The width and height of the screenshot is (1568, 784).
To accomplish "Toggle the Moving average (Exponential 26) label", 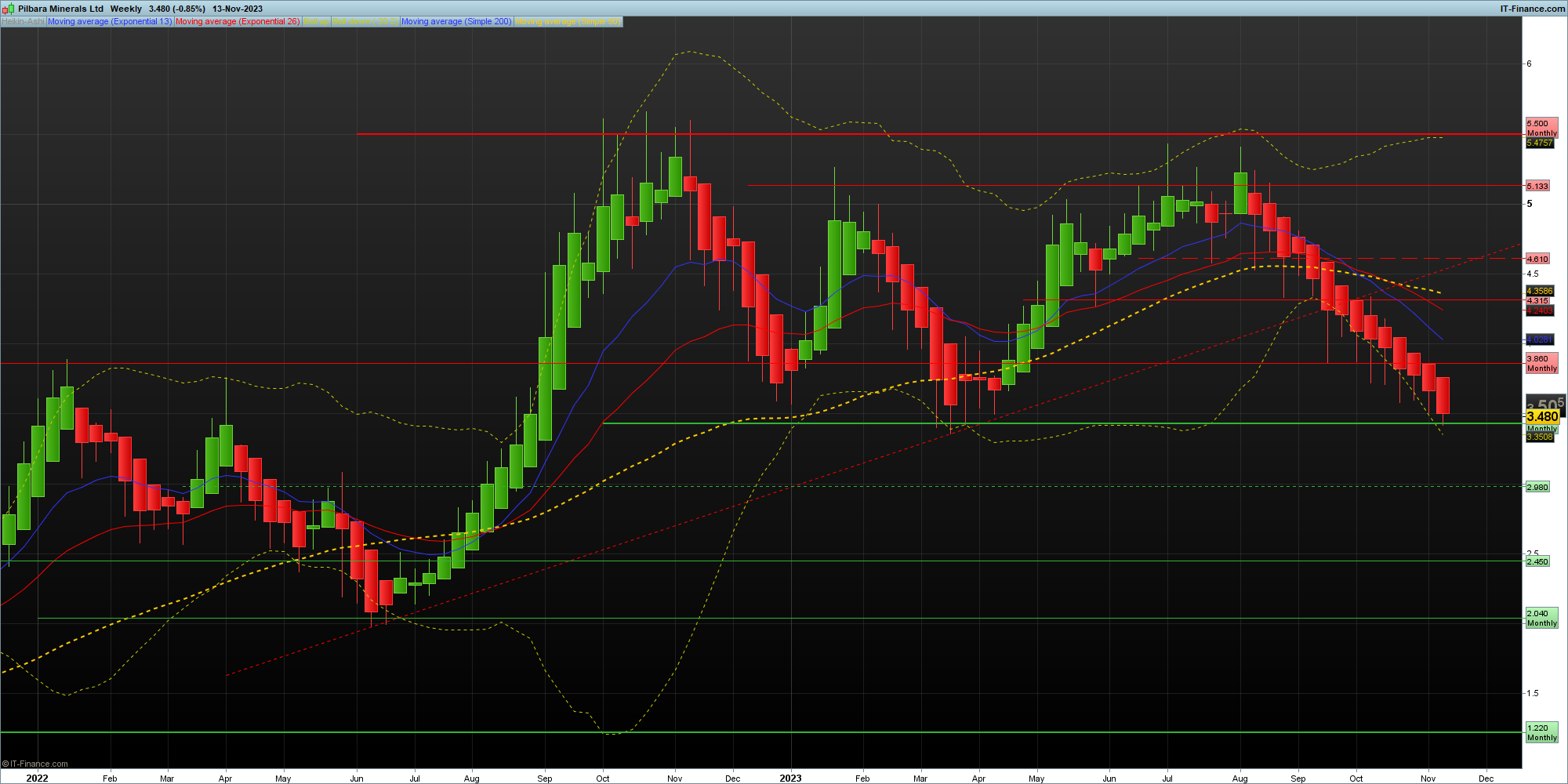I will [237, 22].
